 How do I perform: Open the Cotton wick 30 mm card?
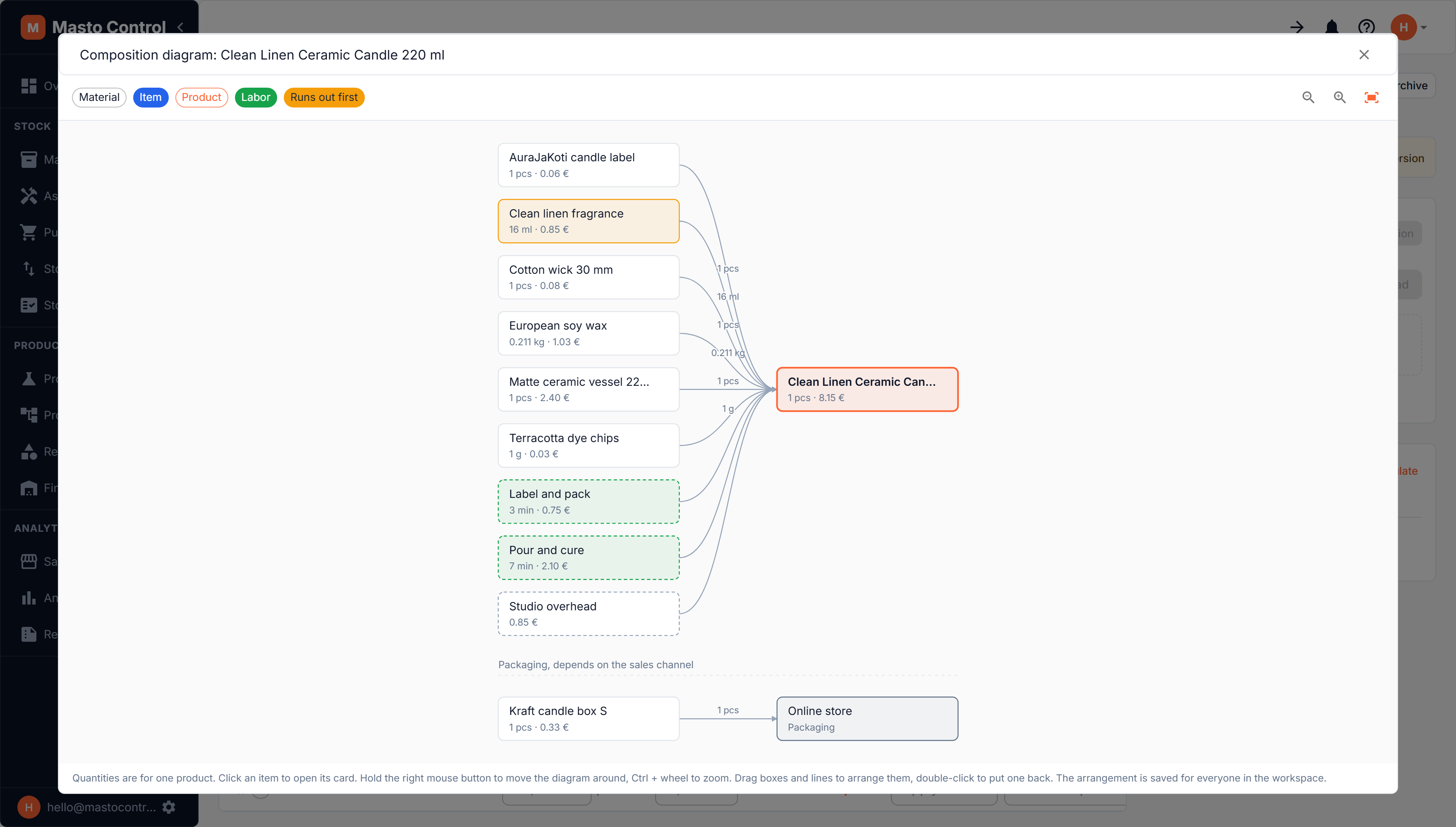point(589,277)
